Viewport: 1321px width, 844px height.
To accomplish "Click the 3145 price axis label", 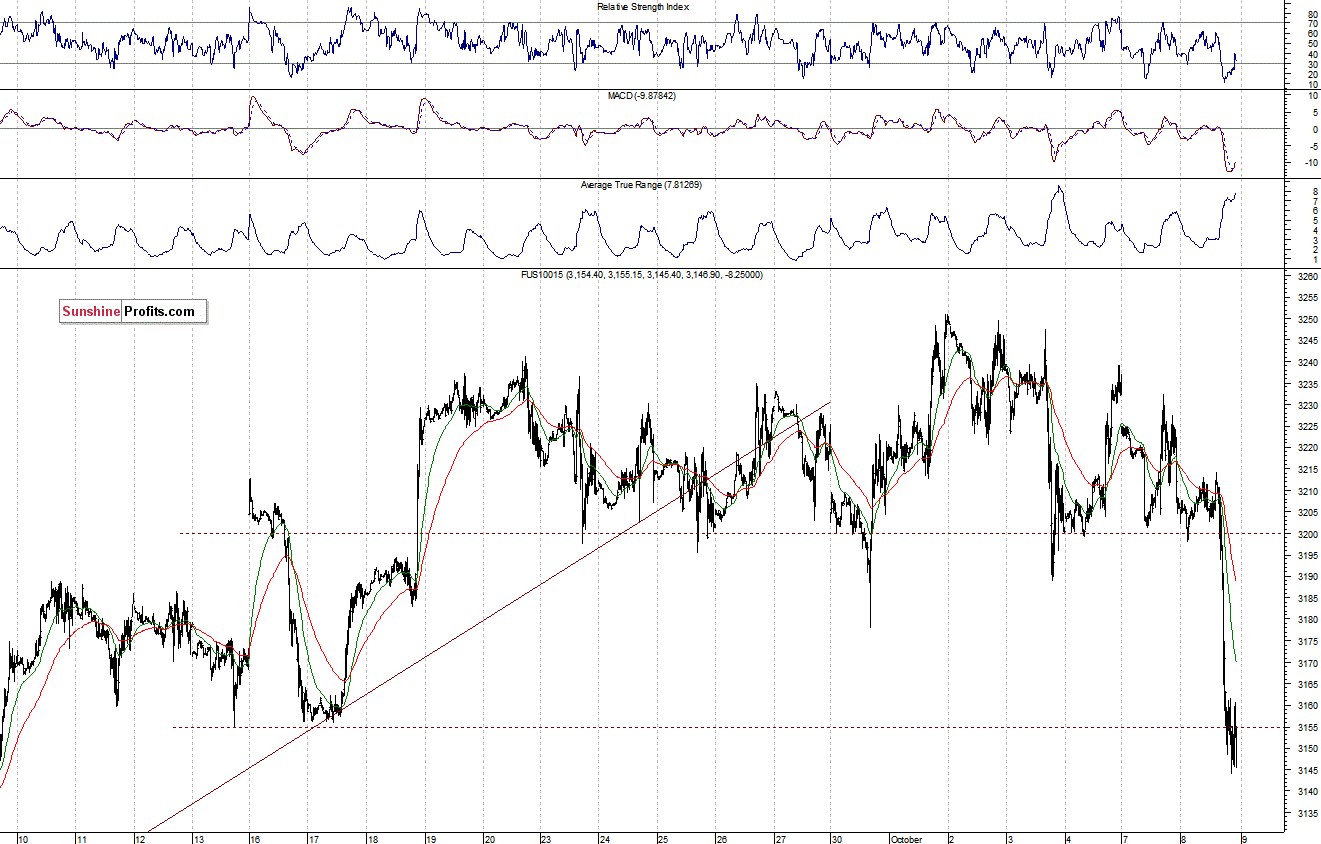I will pos(1306,771).
